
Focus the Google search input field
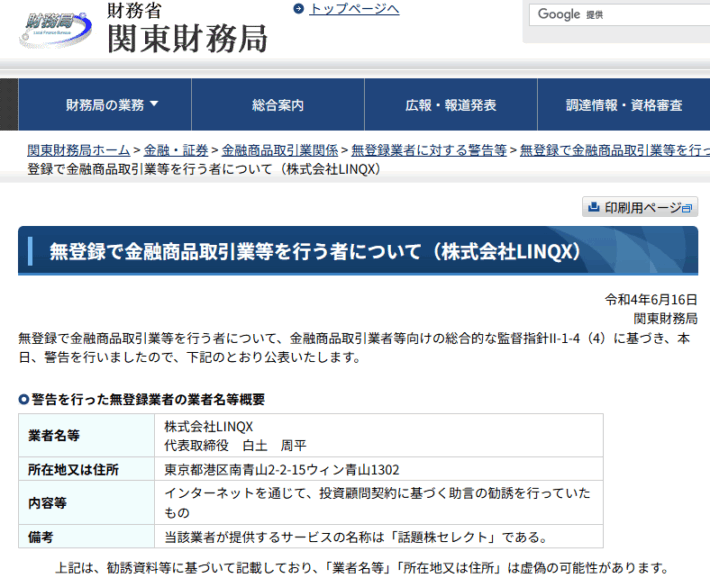619,14
